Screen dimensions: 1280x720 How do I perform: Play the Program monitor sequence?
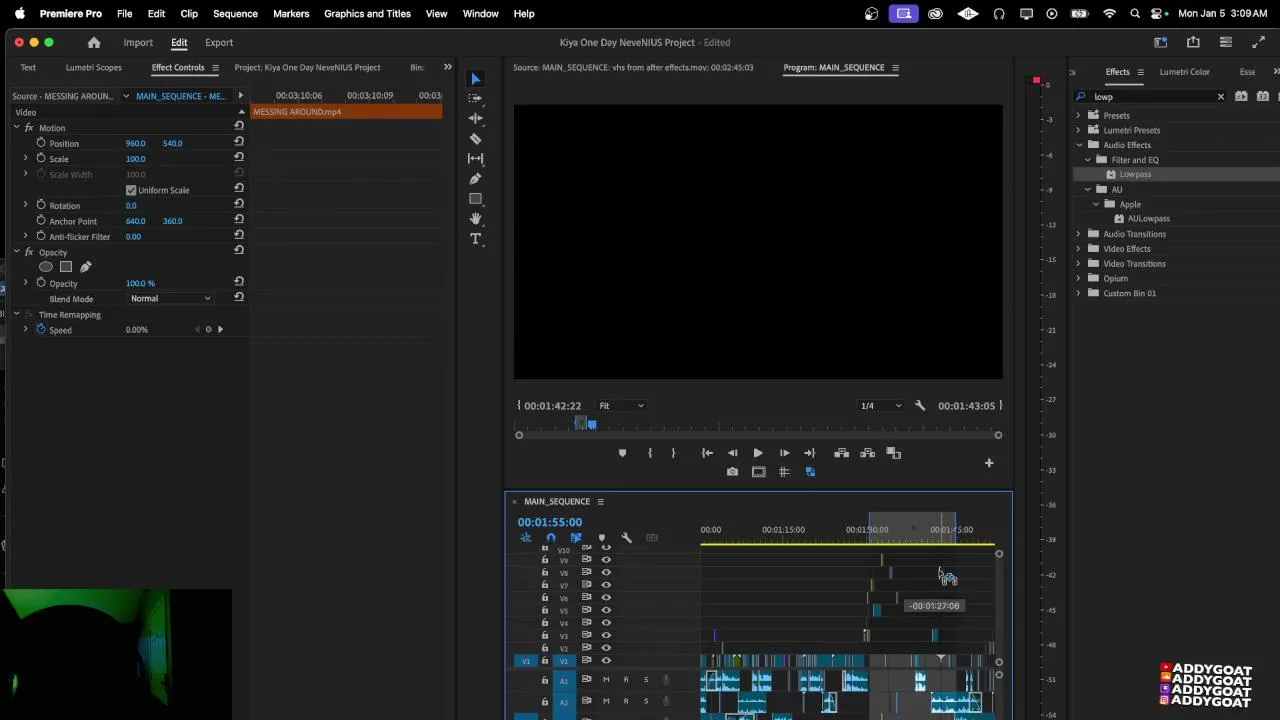pos(758,453)
